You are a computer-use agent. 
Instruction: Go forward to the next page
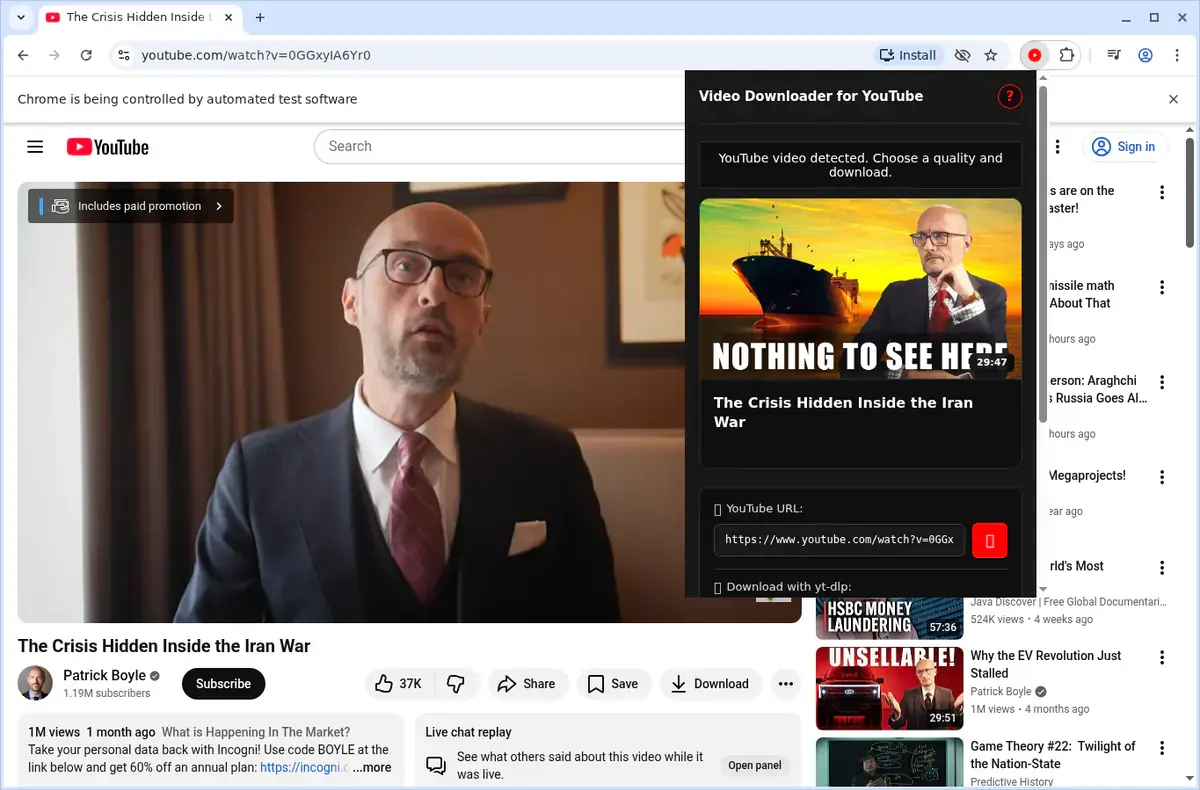click(x=54, y=56)
